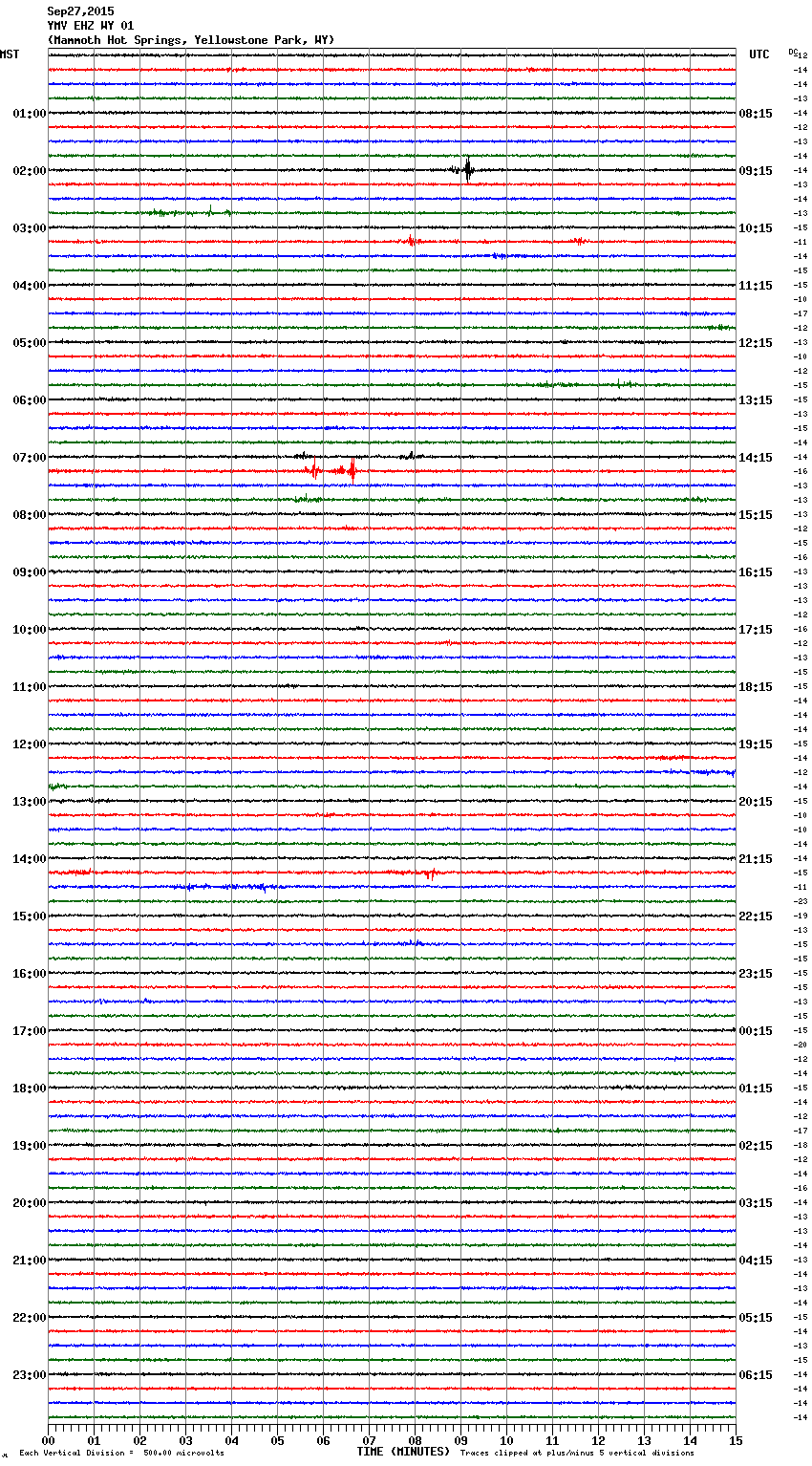Viewport: 812px width, 1466px height.
Task: Click the UTC time label '18:15'
Action: coord(756,687)
